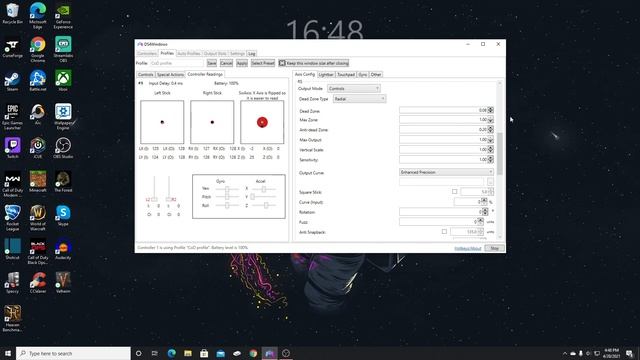Open Battle.net desktop shortcut
The image size is (640, 360).
coord(38,81)
